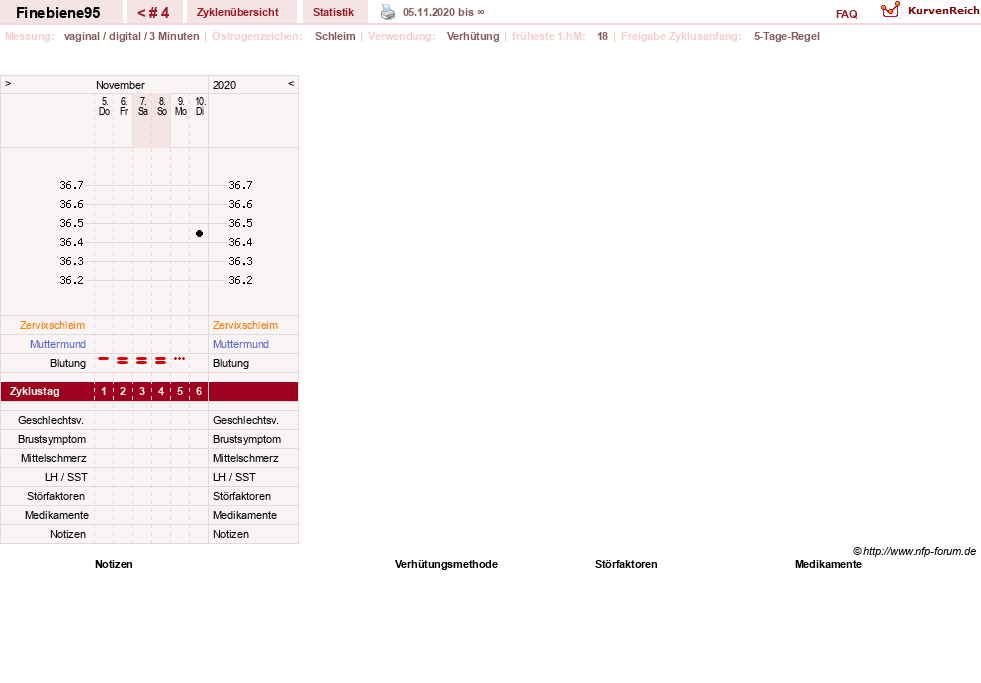Click the '9. Mo' date header
Image resolution: width=981 pixels, height=683 pixels.
(181, 106)
